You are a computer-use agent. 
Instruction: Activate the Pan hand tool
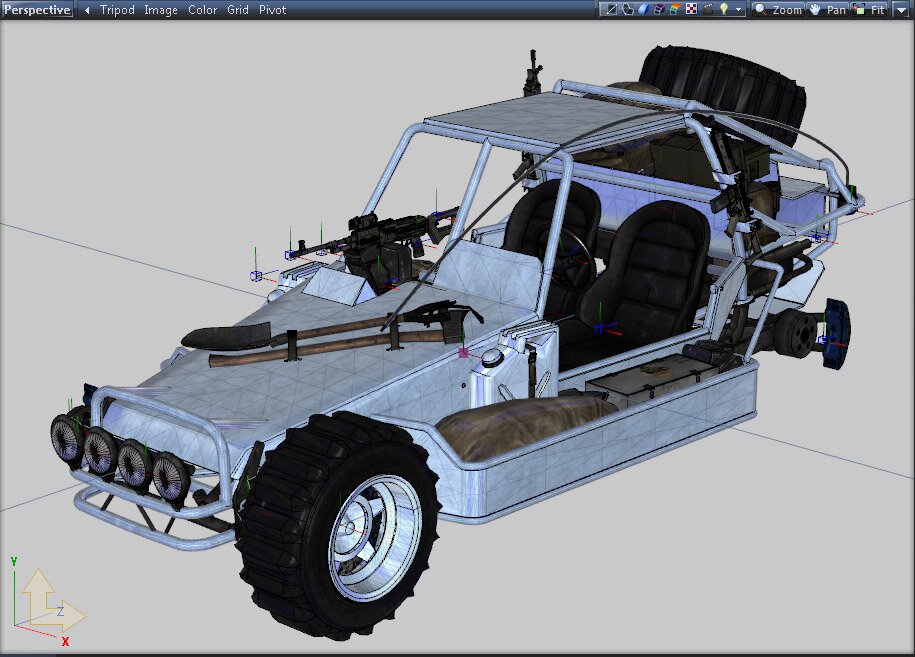coord(827,10)
